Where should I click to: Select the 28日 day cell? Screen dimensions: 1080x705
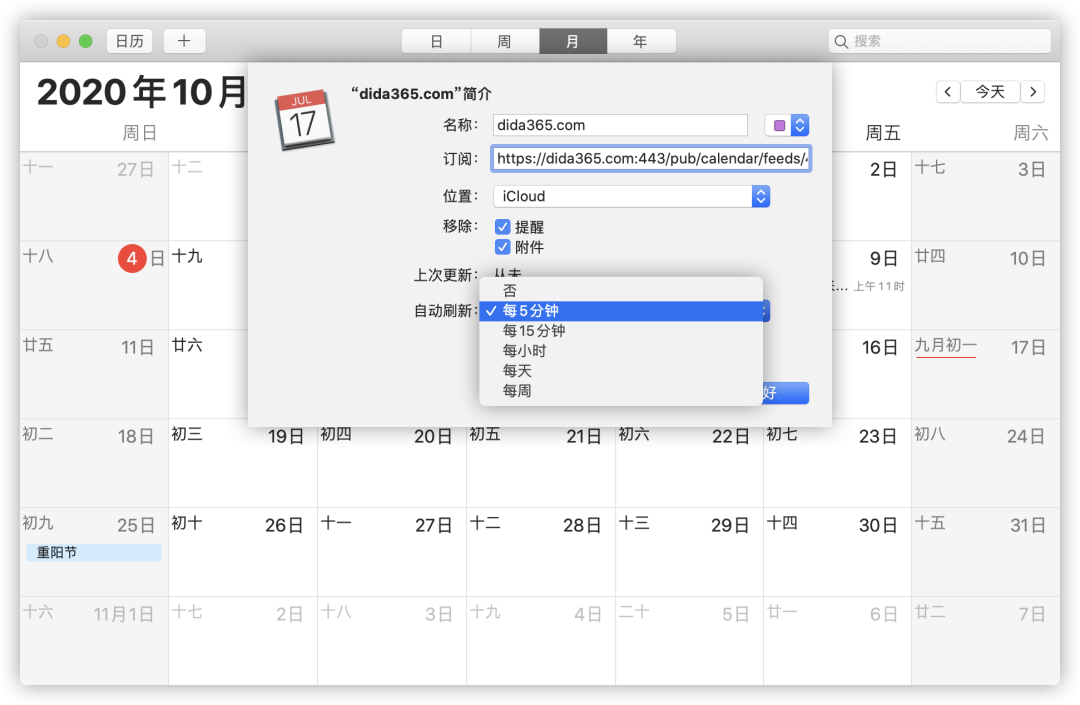541,552
